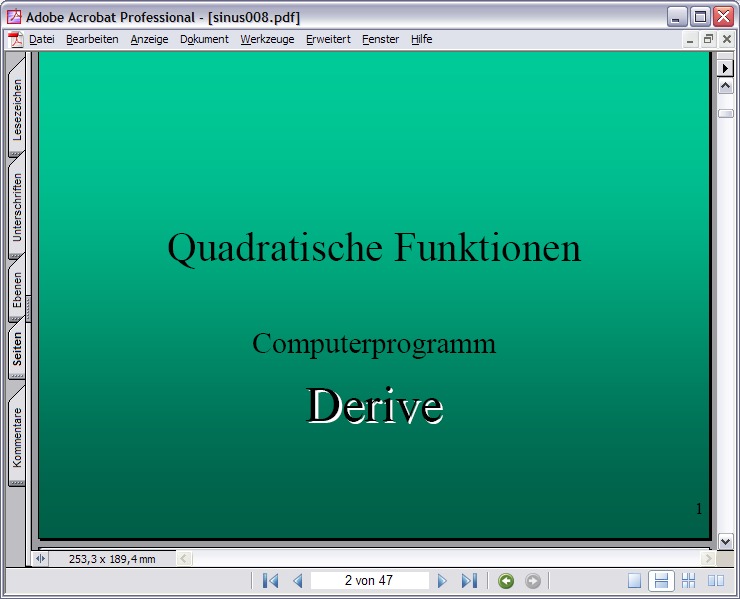Click the green previous view arrow

coord(506,581)
